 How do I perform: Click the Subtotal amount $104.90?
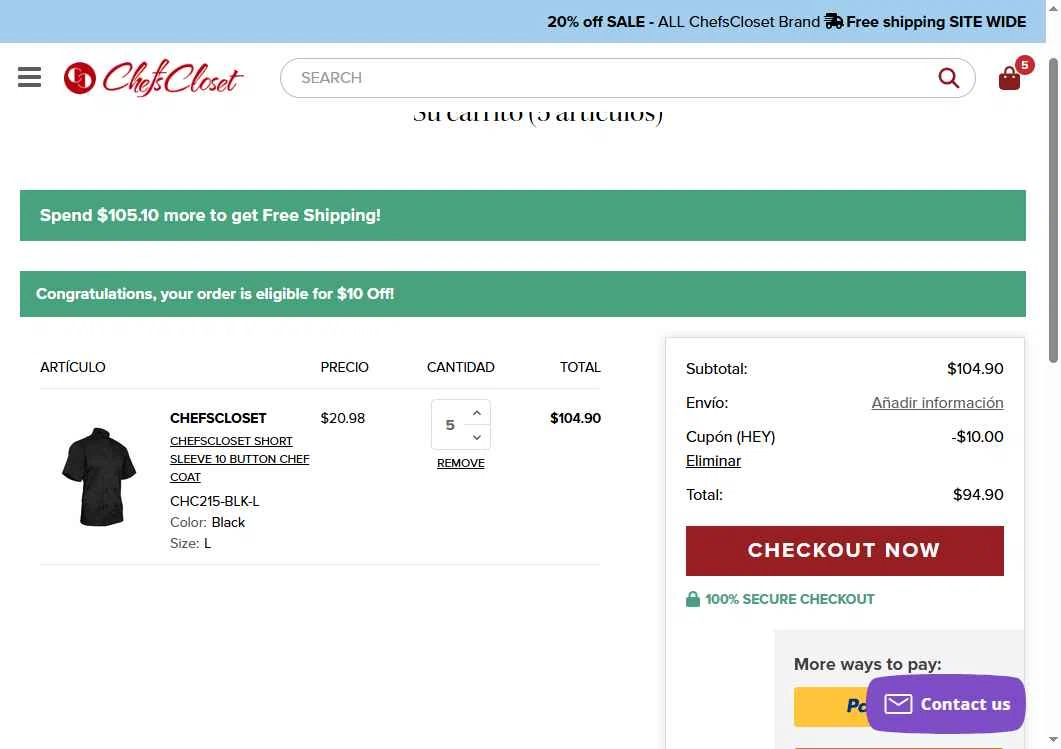[975, 369]
